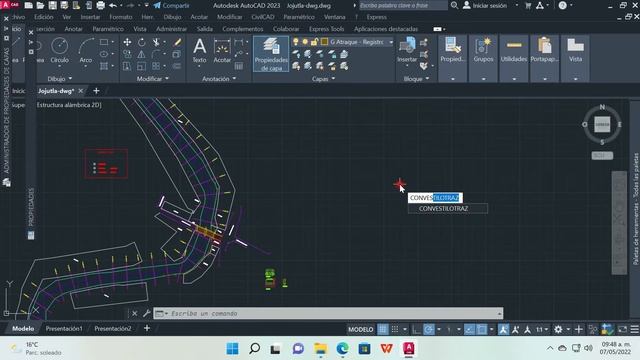Viewport: 640px width, 360px height.
Task: Toggle layer lock padlock icon
Action: tap(314, 42)
